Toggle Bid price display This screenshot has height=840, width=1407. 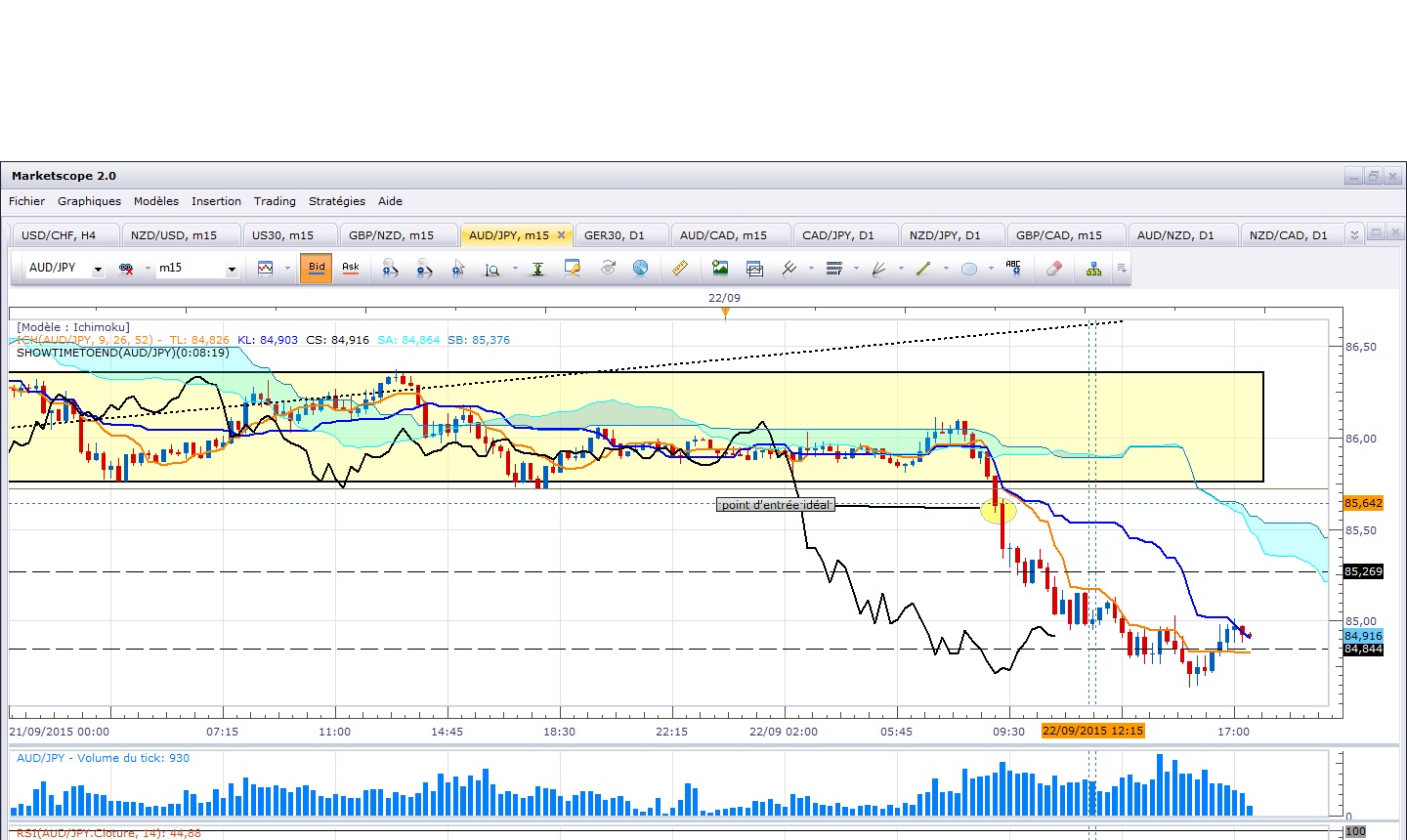317,268
